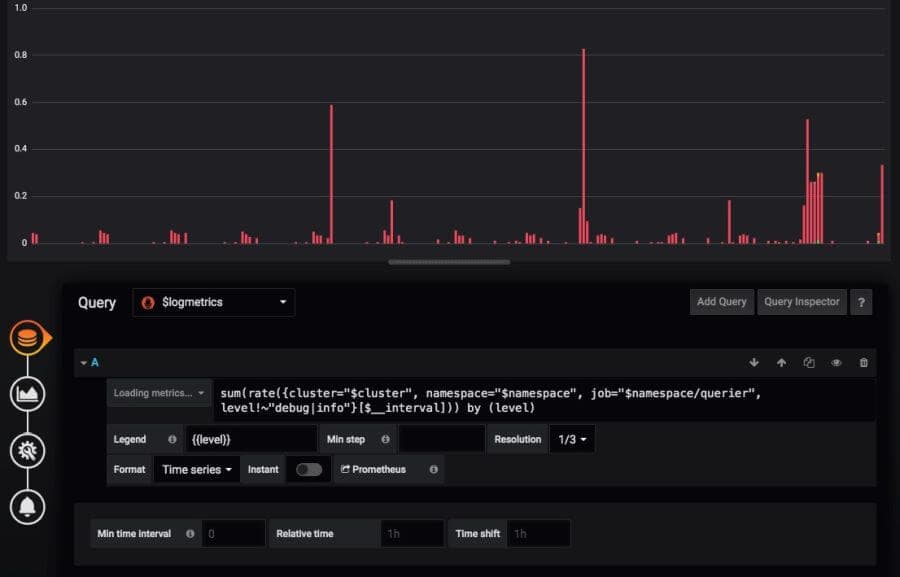Open the Resolution 1/3 dropdown
The image size is (900, 577).
(572, 439)
